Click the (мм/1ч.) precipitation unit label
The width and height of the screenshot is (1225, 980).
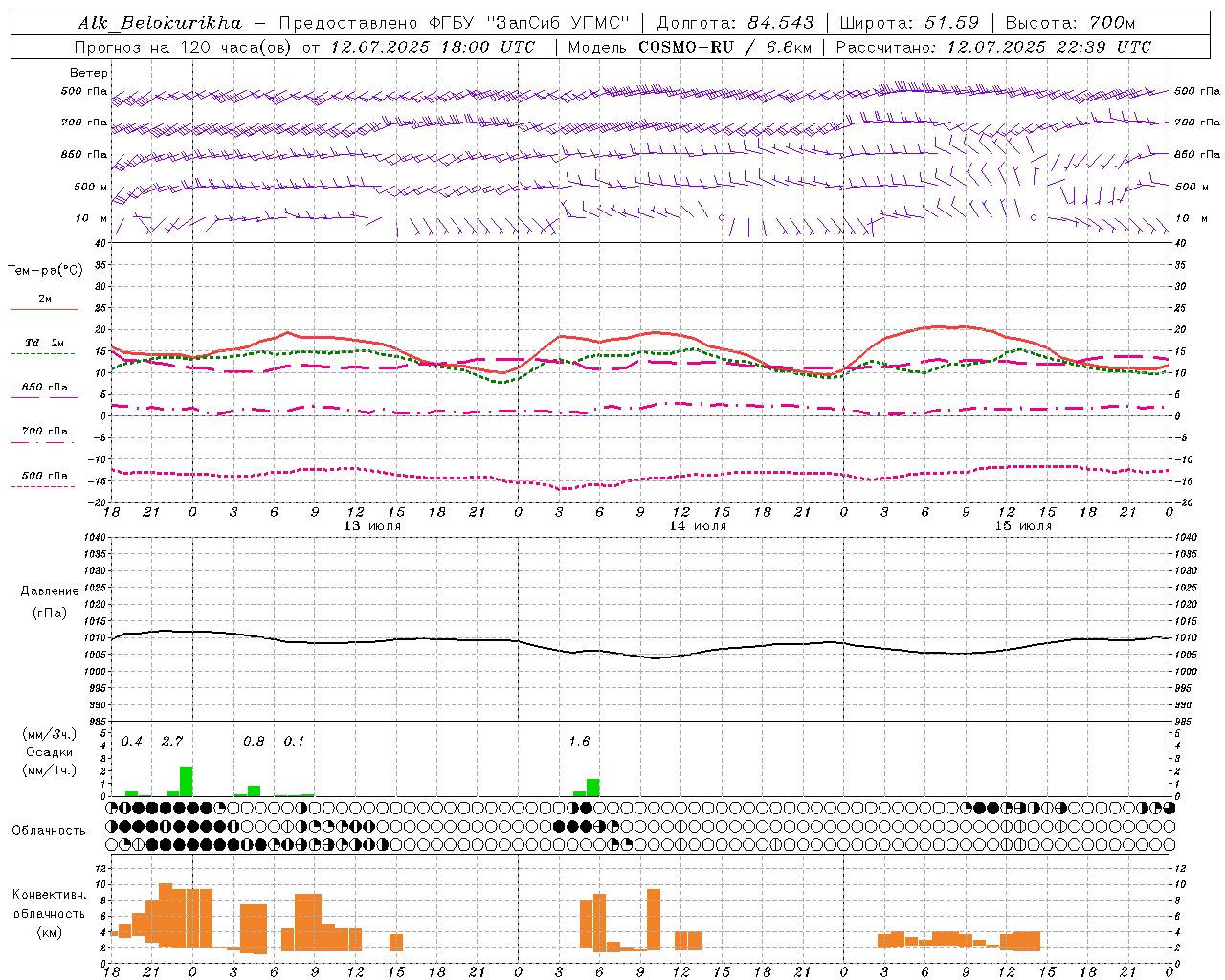coord(50,770)
